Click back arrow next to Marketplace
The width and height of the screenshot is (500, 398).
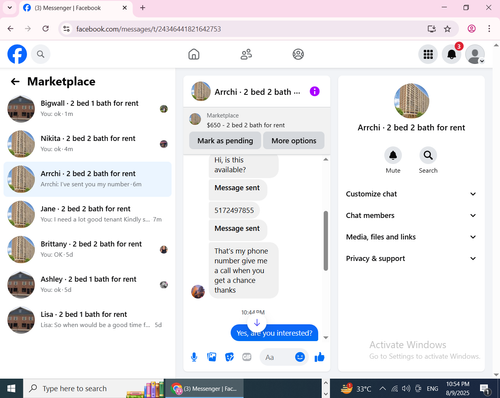15,82
